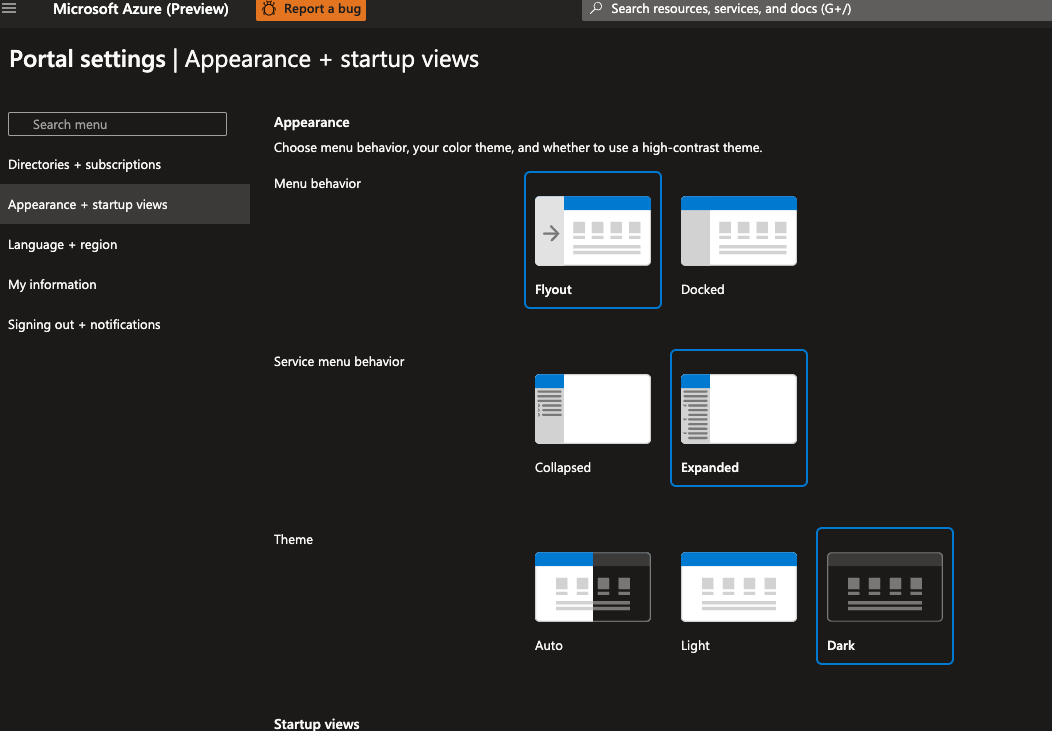The height and width of the screenshot is (731, 1052).
Task: Click the Auto theme label
Action: point(548,646)
